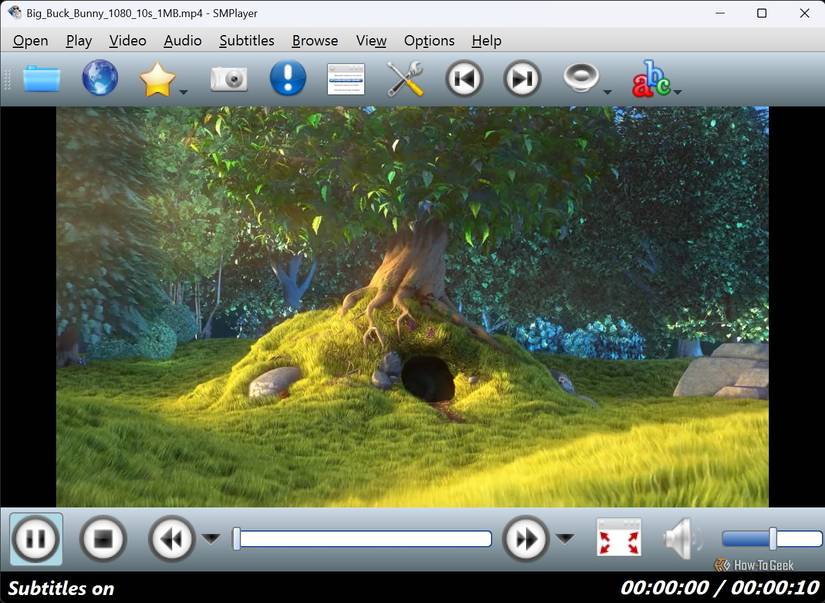This screenshot has width=825, height=603.
Task: Expand the audio track dropdown arrow
Action: point(607,92)
